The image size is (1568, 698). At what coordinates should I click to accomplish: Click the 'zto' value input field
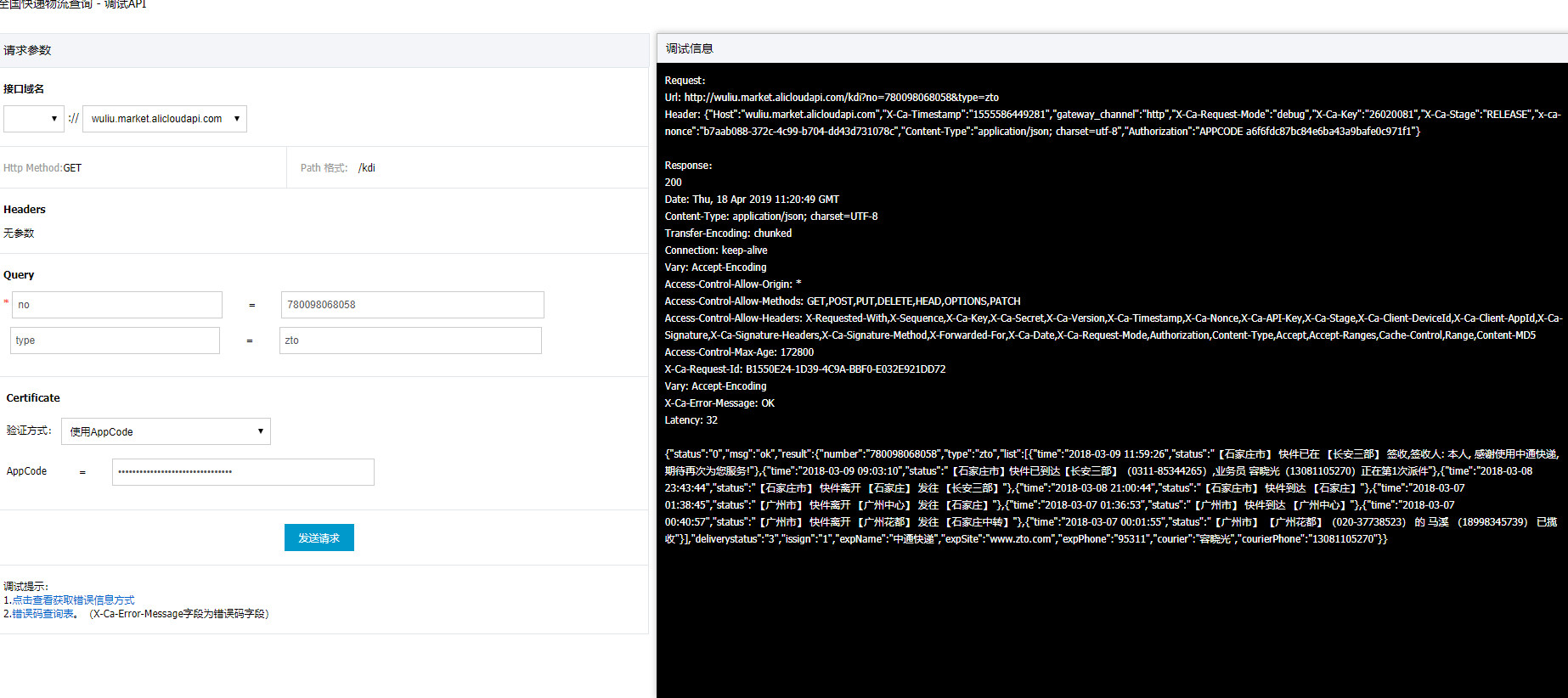(x=410, y=341)
